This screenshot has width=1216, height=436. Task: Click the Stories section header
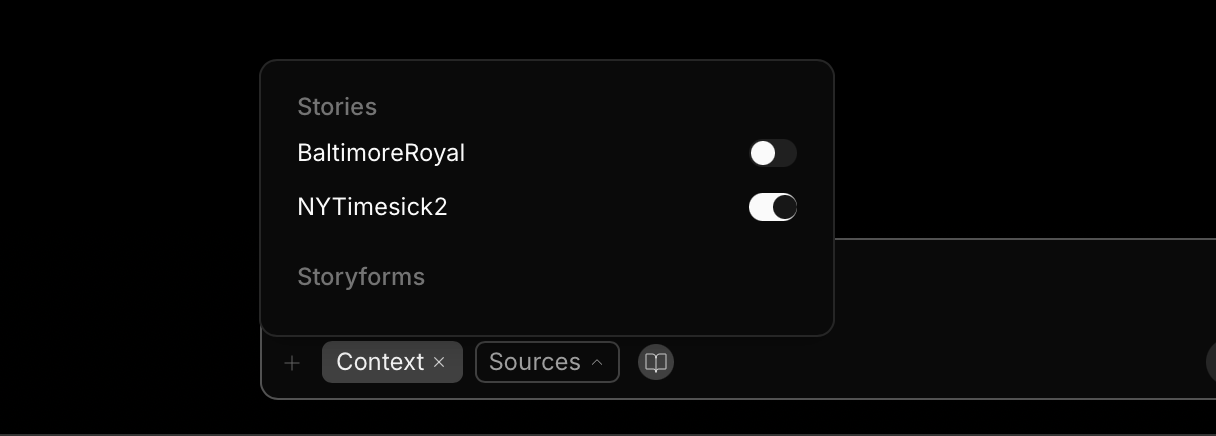coord(337,107)
